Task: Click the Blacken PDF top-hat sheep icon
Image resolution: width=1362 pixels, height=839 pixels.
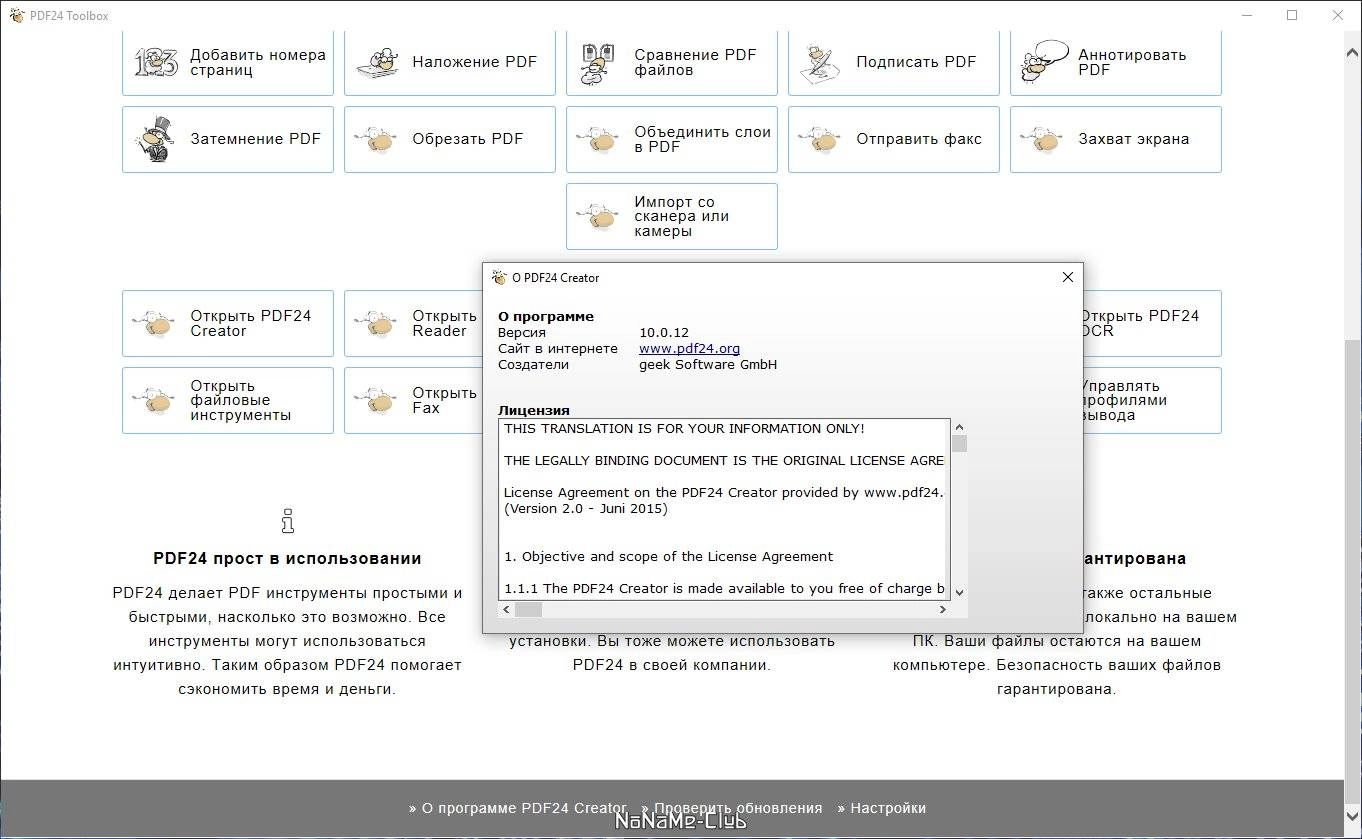Action: 155,139
